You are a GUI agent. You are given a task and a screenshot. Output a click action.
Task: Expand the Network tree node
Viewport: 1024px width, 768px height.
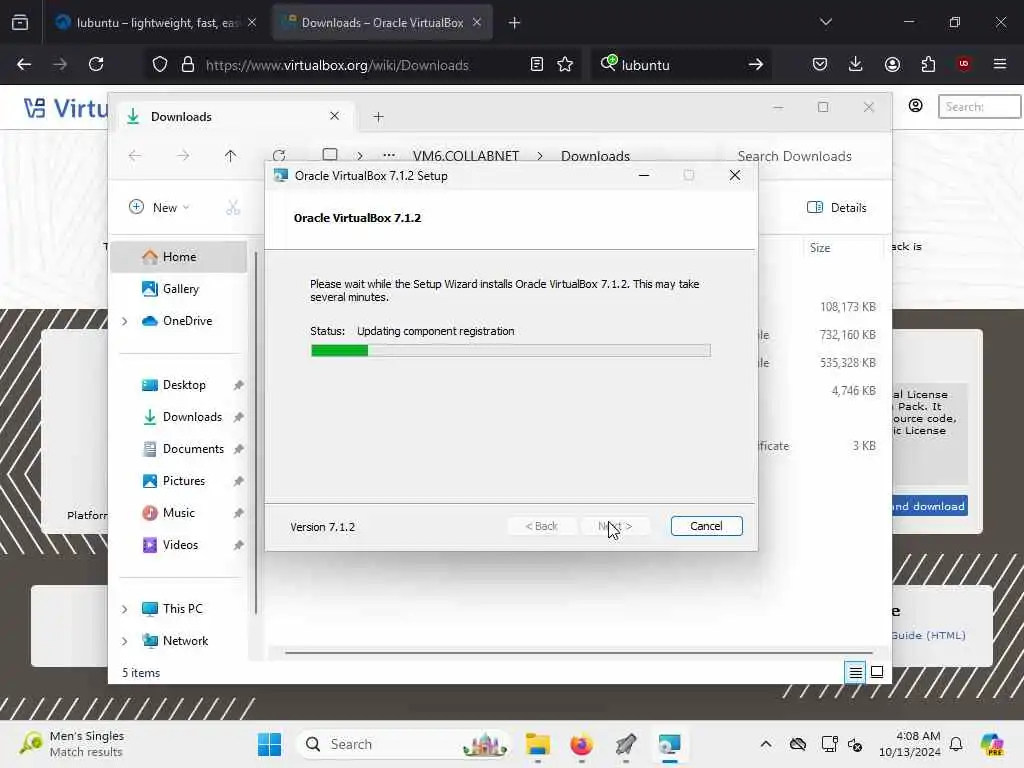pos(124,641)
